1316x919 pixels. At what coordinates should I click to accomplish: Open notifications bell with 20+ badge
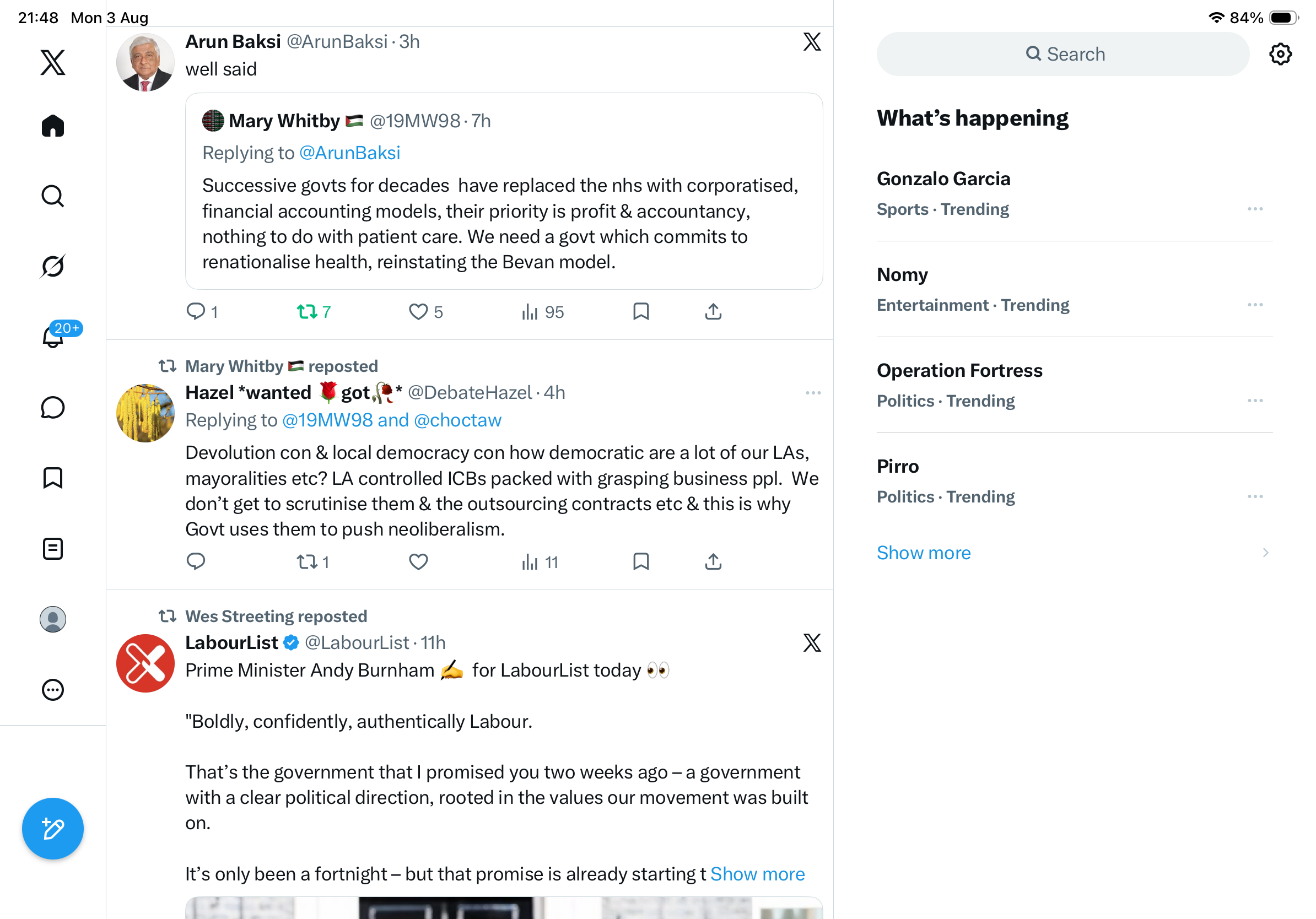coord(53,336)
